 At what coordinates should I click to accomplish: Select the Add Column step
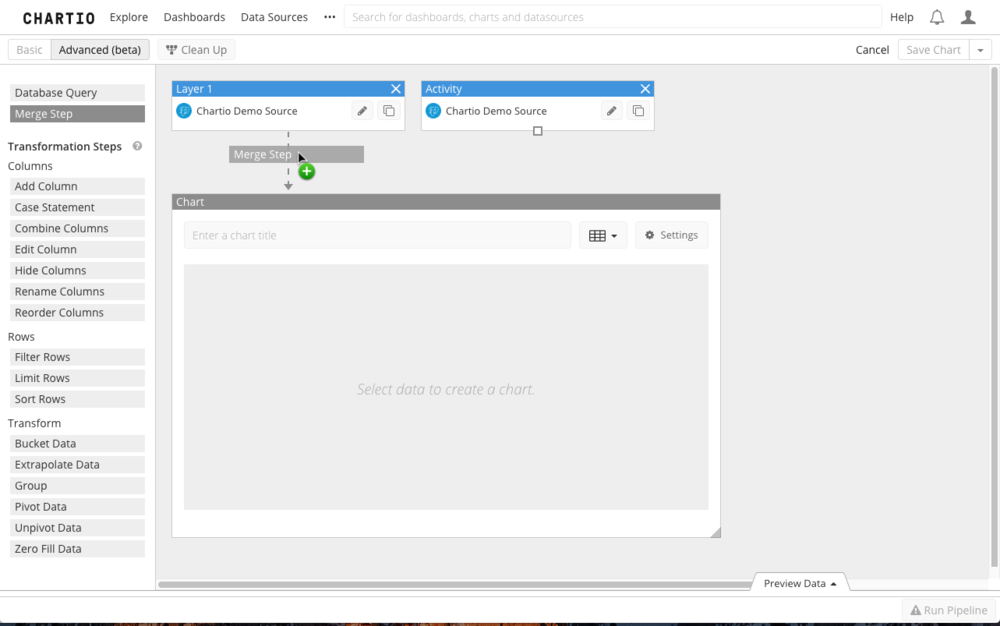tap(77, 186)
